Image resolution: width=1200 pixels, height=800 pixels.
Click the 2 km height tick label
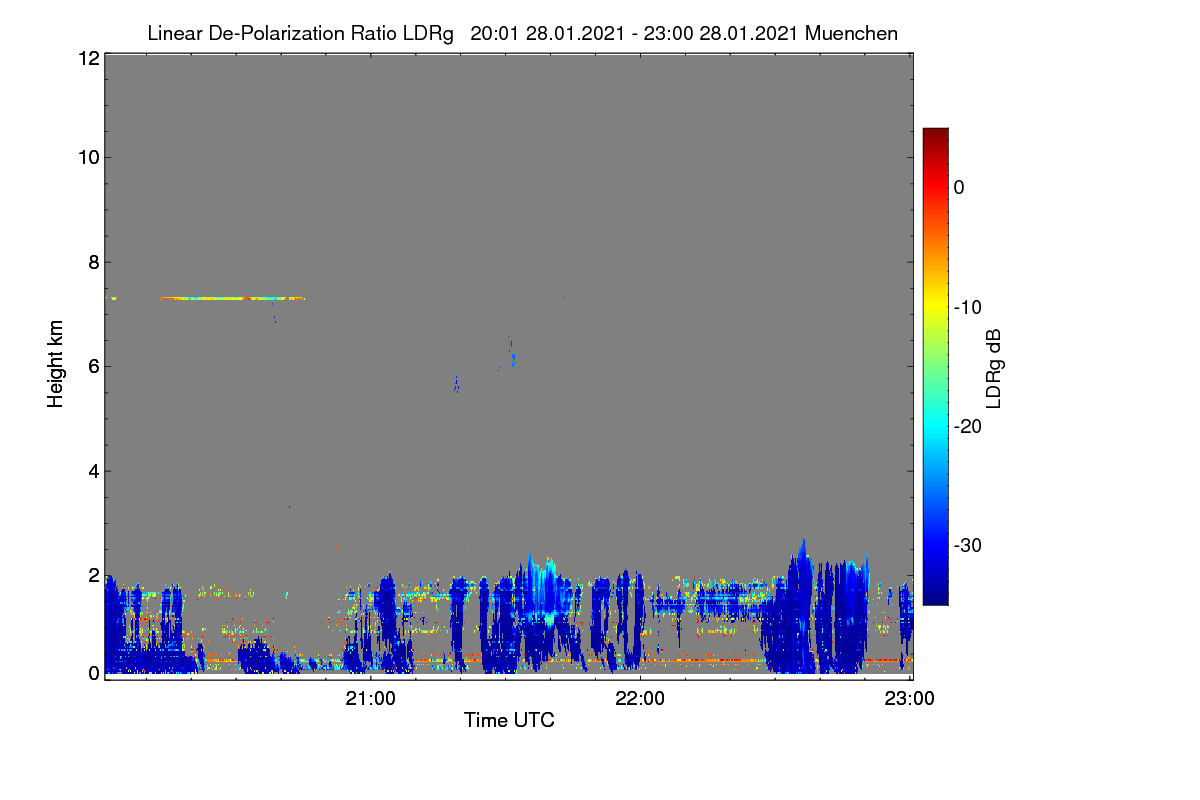[93, 575]
